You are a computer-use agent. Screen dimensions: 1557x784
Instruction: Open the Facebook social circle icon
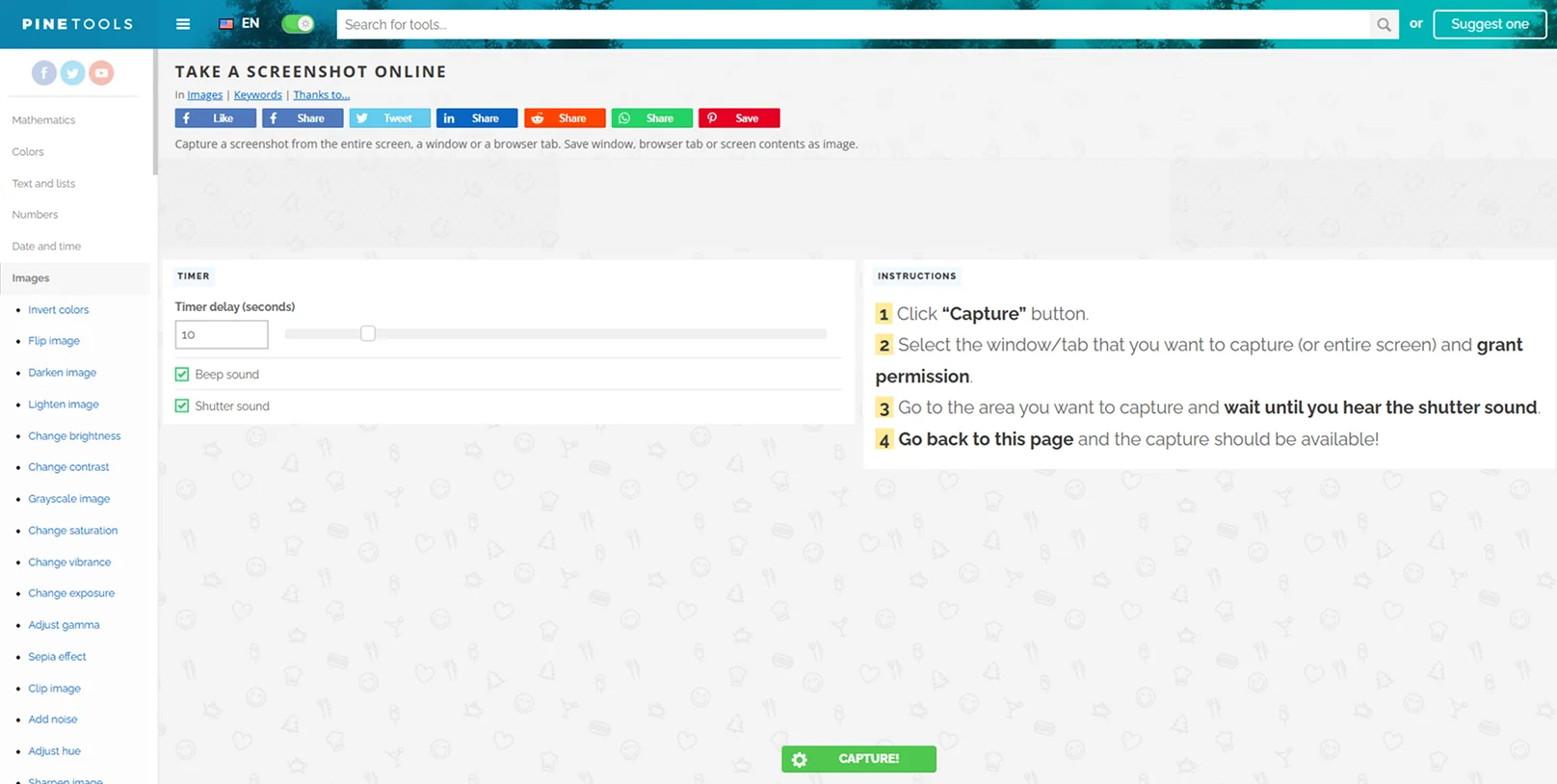(44, 72)
